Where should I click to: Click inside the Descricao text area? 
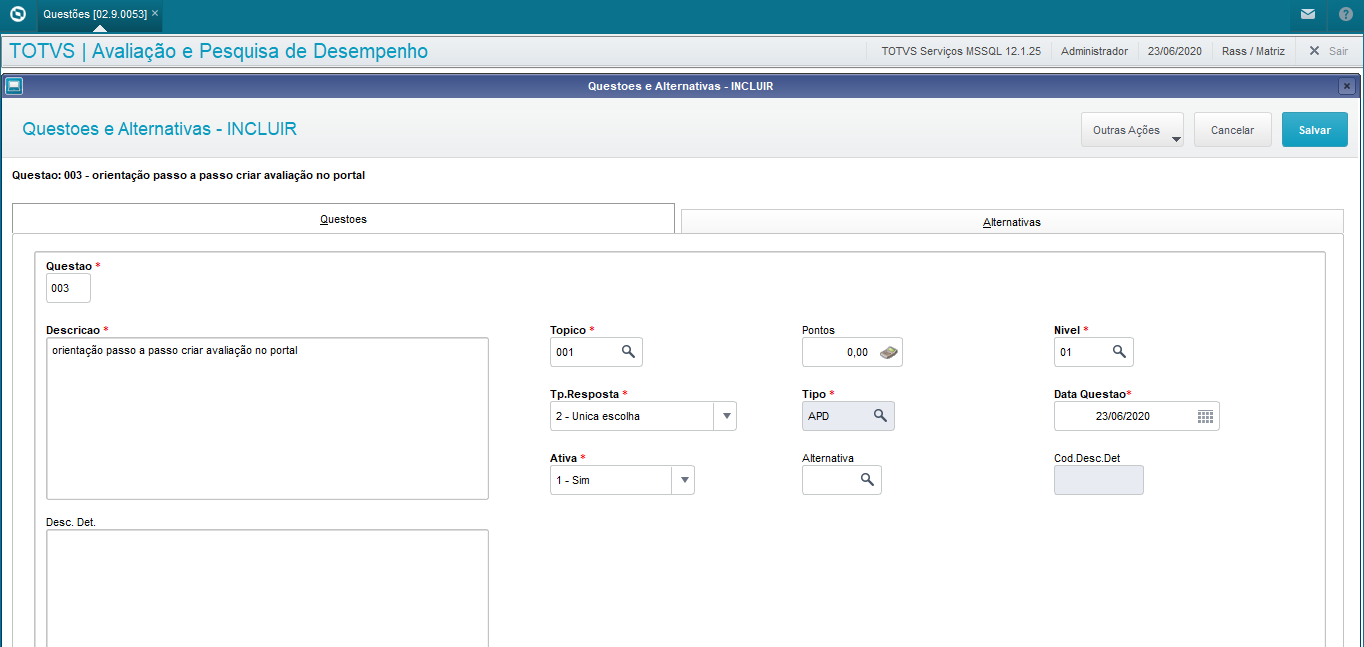tap(267, 418)
